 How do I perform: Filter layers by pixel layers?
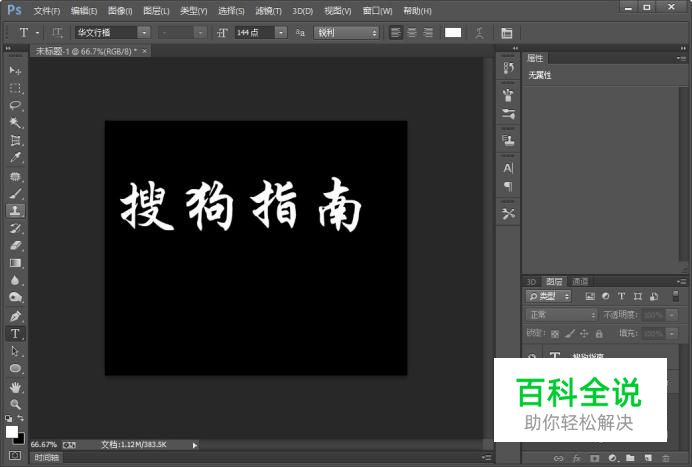590,296
